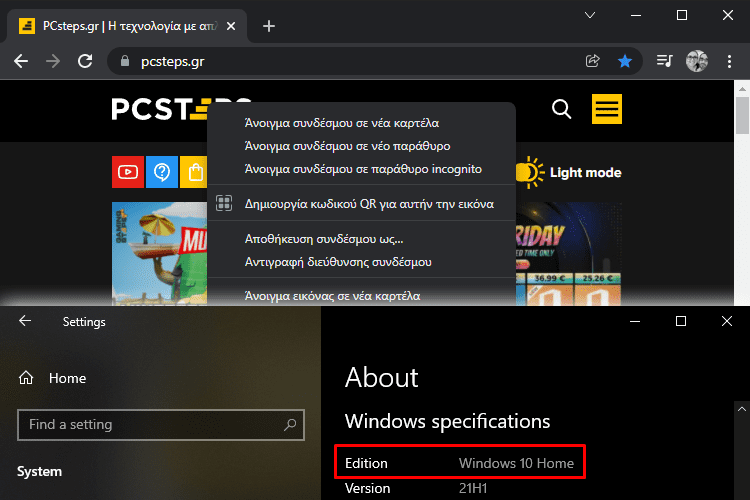
Task: Click the browser page scrollbar thumb
Action: click(742, 115)
